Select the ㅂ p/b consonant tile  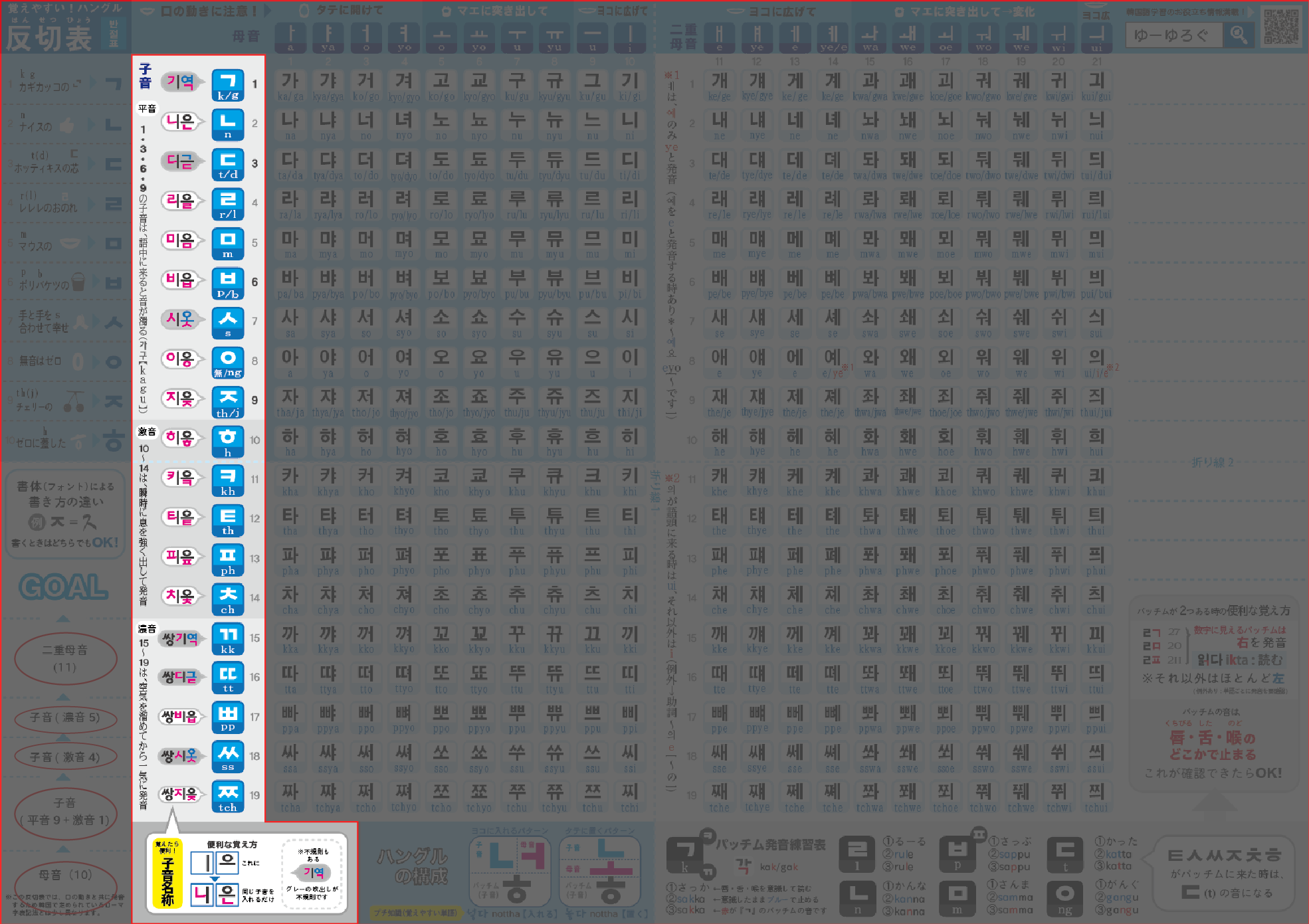[228, 283]
